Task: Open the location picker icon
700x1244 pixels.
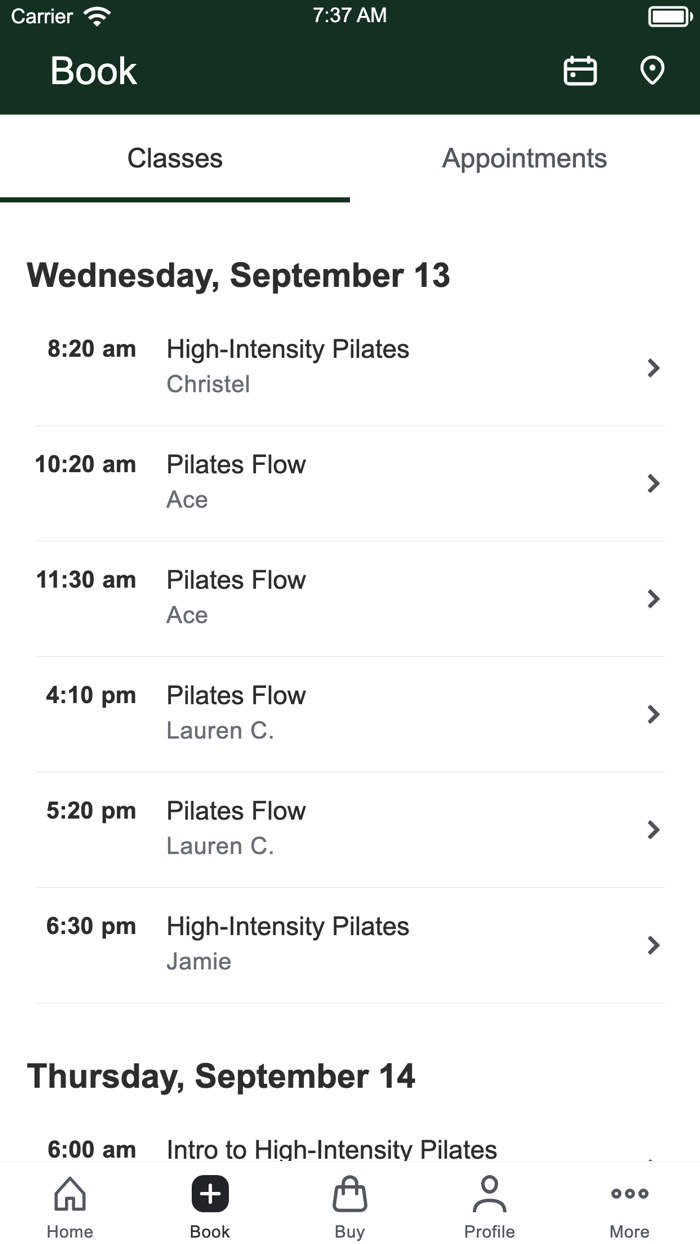Action: [652, 70]
